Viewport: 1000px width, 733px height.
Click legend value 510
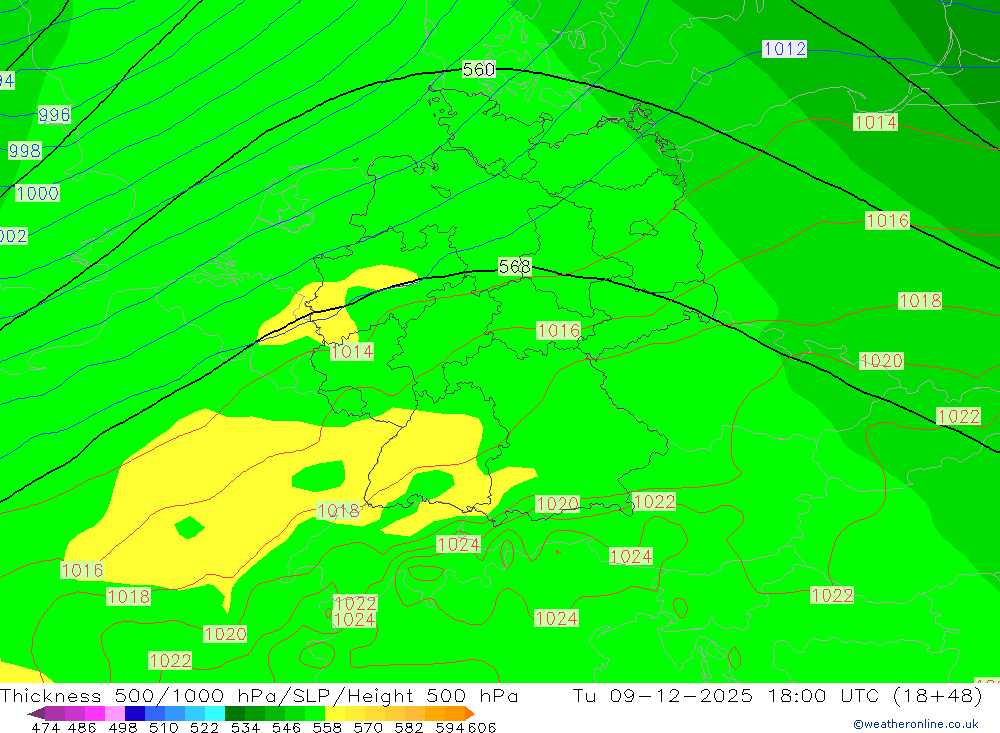click(163, 727)
